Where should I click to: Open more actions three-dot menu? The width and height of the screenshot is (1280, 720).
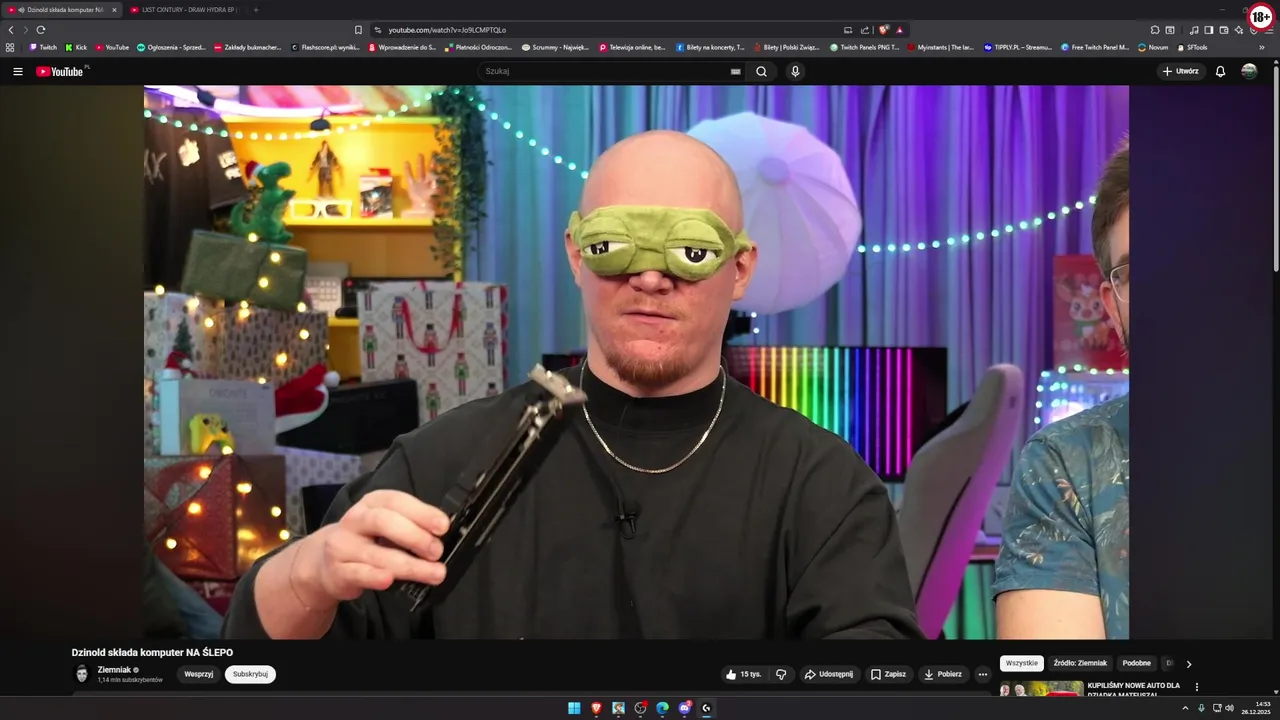(x=982, y=674)
